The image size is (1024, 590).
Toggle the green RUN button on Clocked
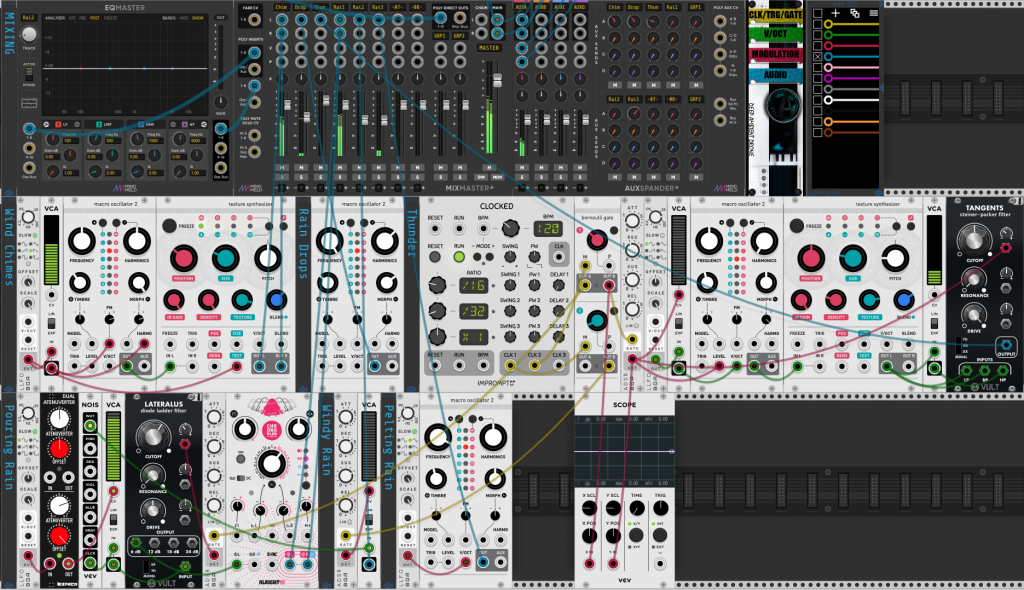point(459,257)
